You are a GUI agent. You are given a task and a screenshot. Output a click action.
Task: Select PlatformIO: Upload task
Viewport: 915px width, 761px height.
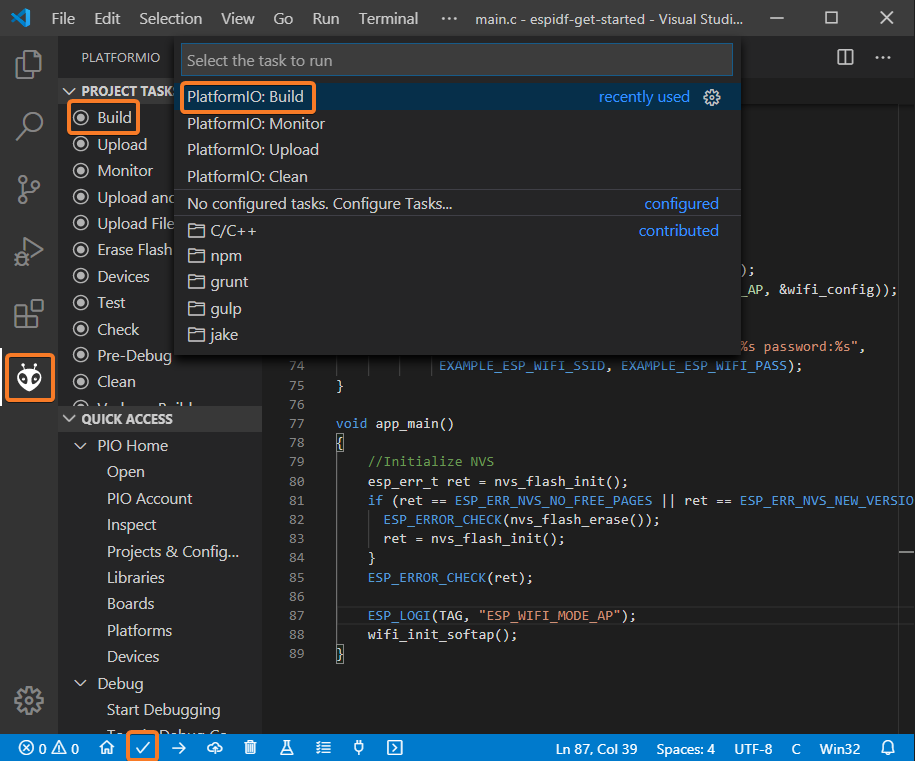point(458,150)
